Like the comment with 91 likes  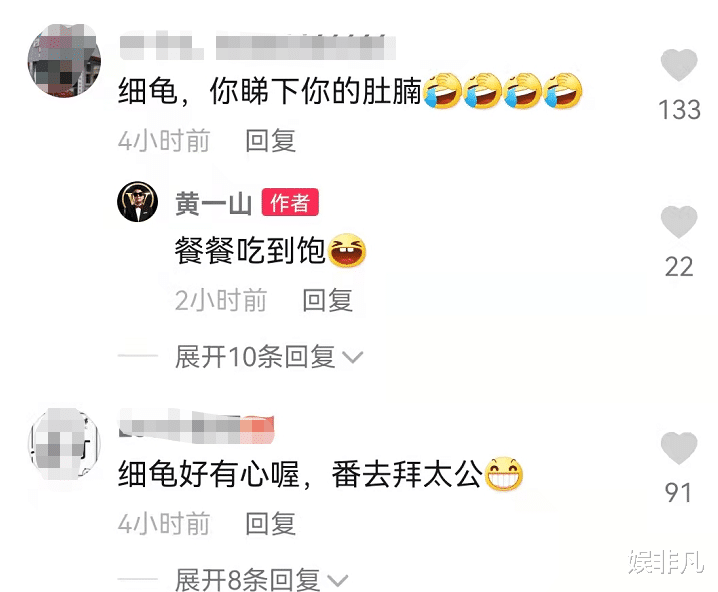tap(679, 447)
